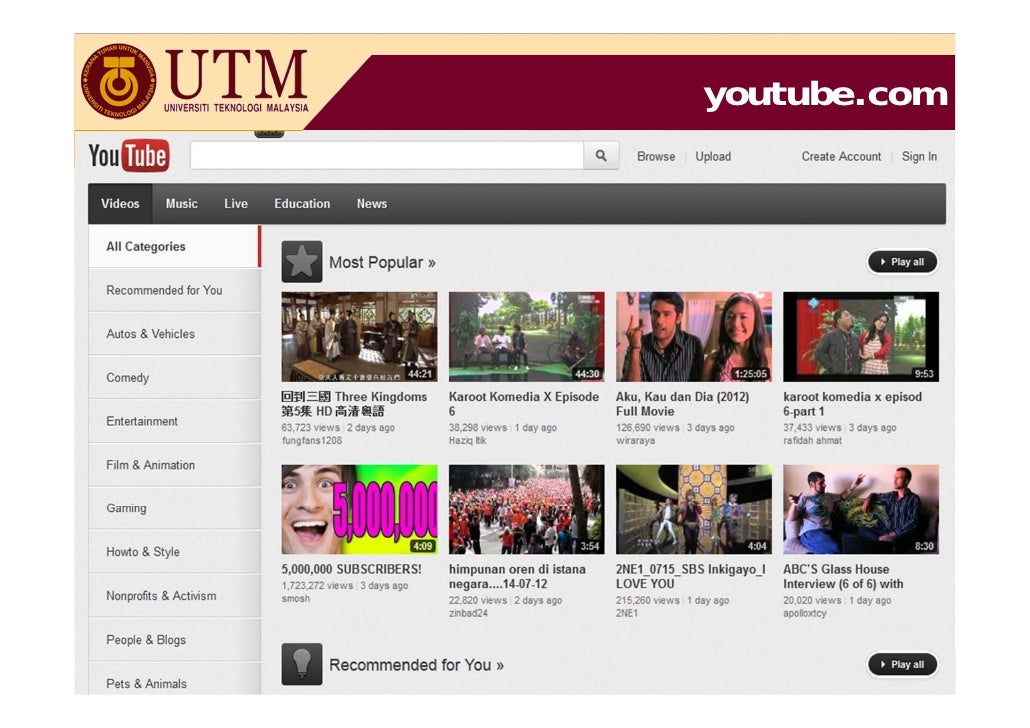Switch to the Music tab
This screenshot has height=728, width=1030.
tap(181, 204)
